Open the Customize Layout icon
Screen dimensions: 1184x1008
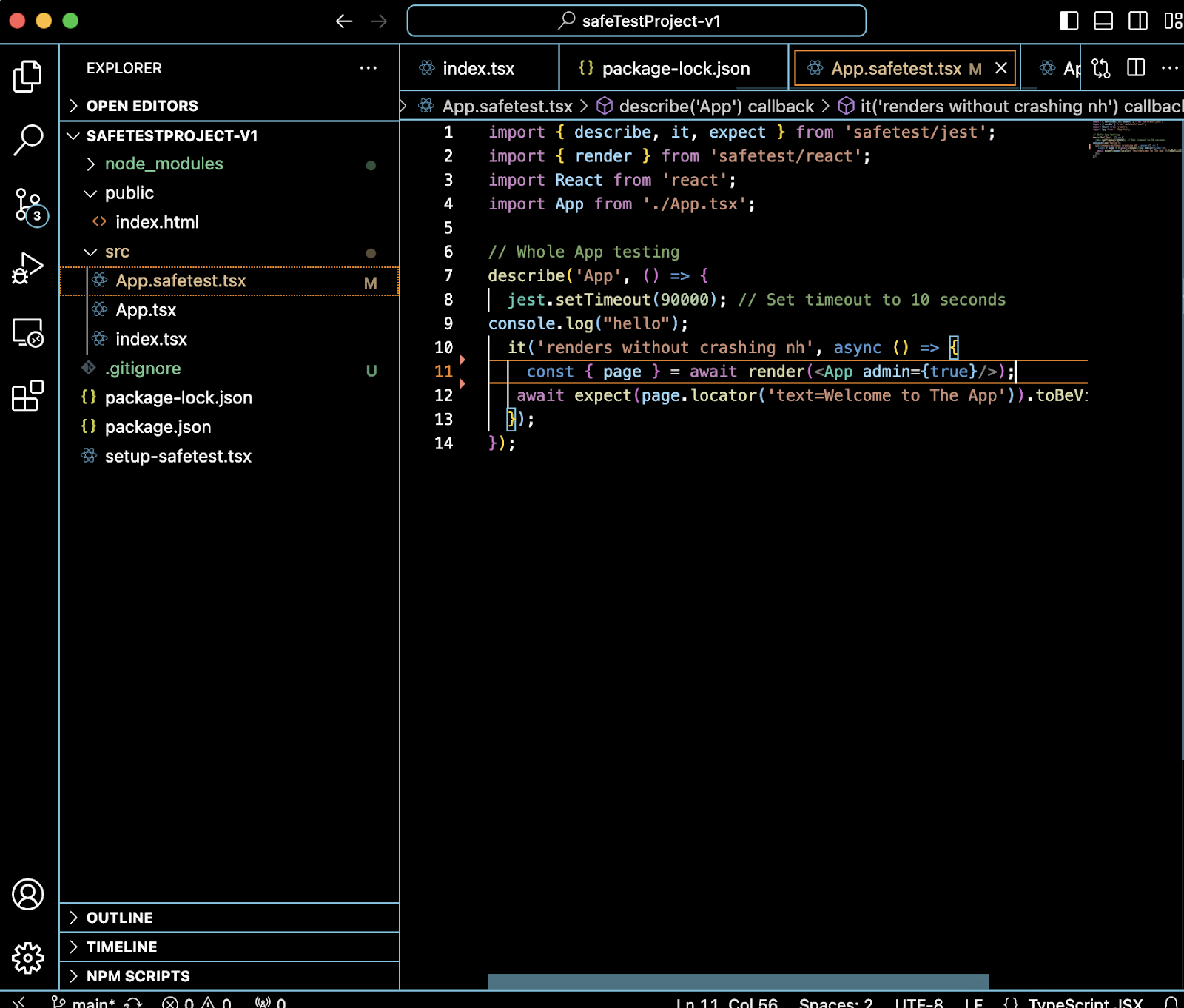point(1173,21)
